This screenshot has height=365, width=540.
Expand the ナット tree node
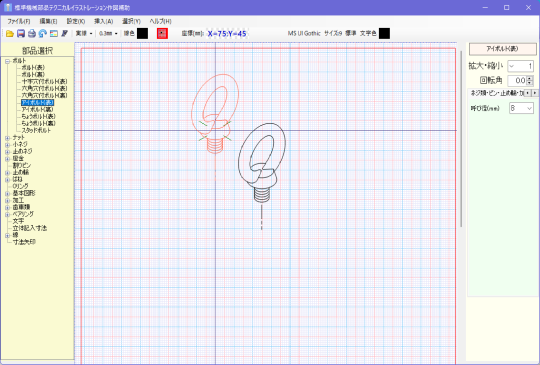click(x=7, y=138)
